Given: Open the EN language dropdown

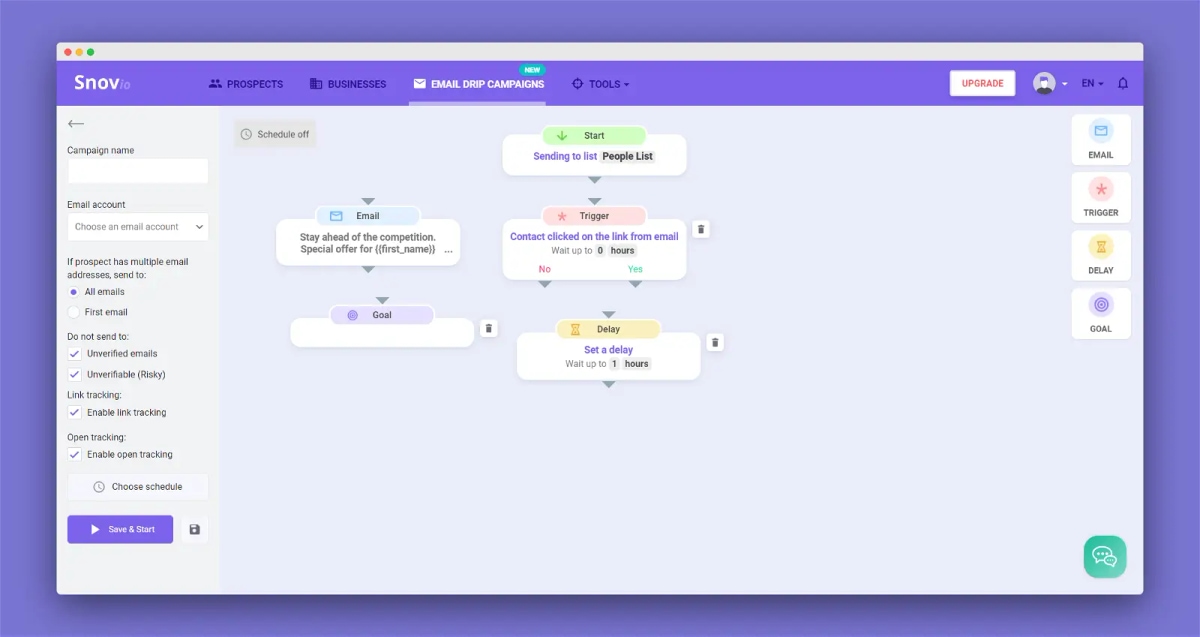Looking at the screenshot, I should (x=1092, y=84).
